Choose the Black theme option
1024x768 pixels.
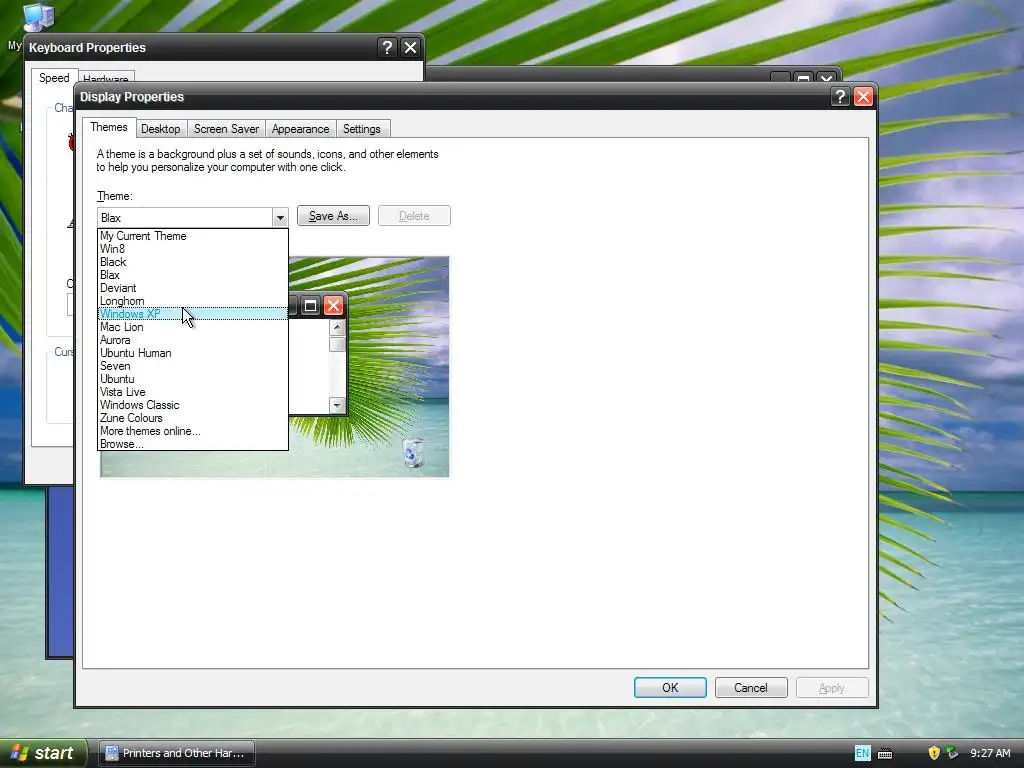pyautogui.click(x=193, y=262)
